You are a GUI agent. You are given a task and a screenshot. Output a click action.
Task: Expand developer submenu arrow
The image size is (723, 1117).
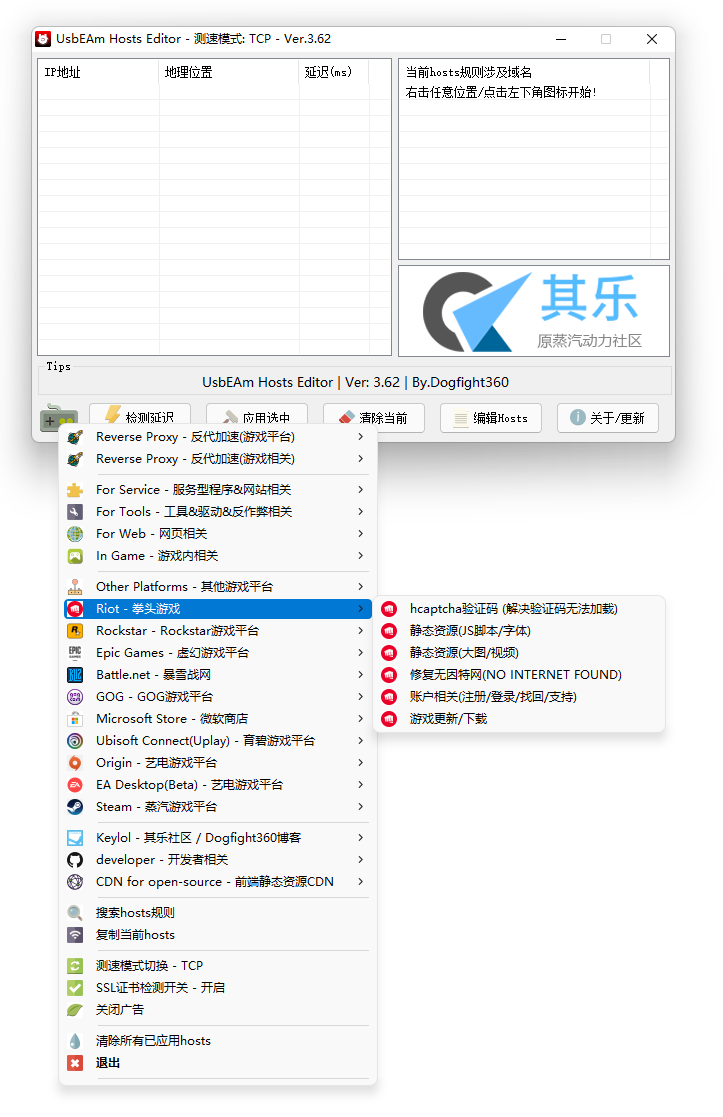[360, 860]
